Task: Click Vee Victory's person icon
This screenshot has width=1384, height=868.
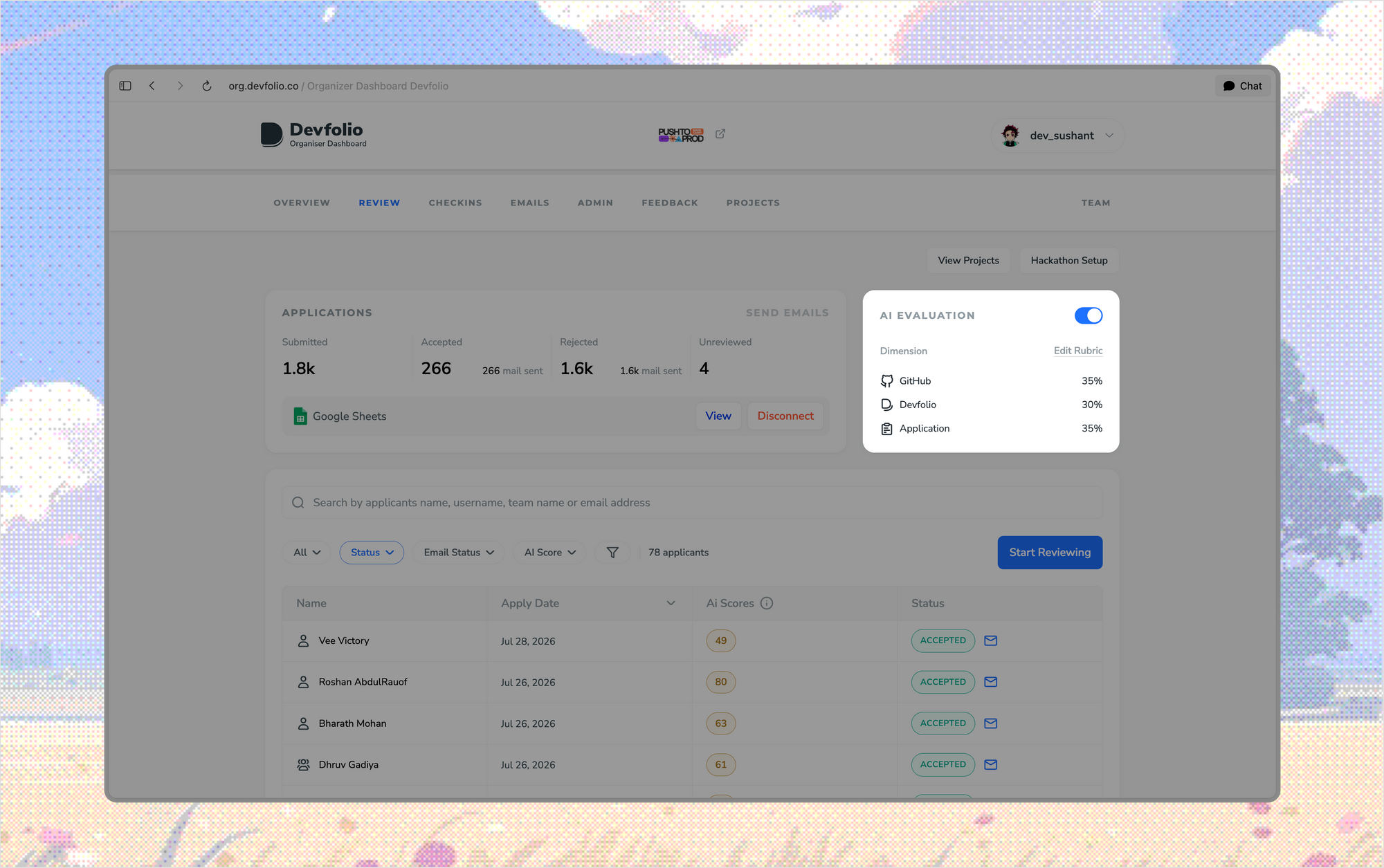Action: (x=303, y=641)
